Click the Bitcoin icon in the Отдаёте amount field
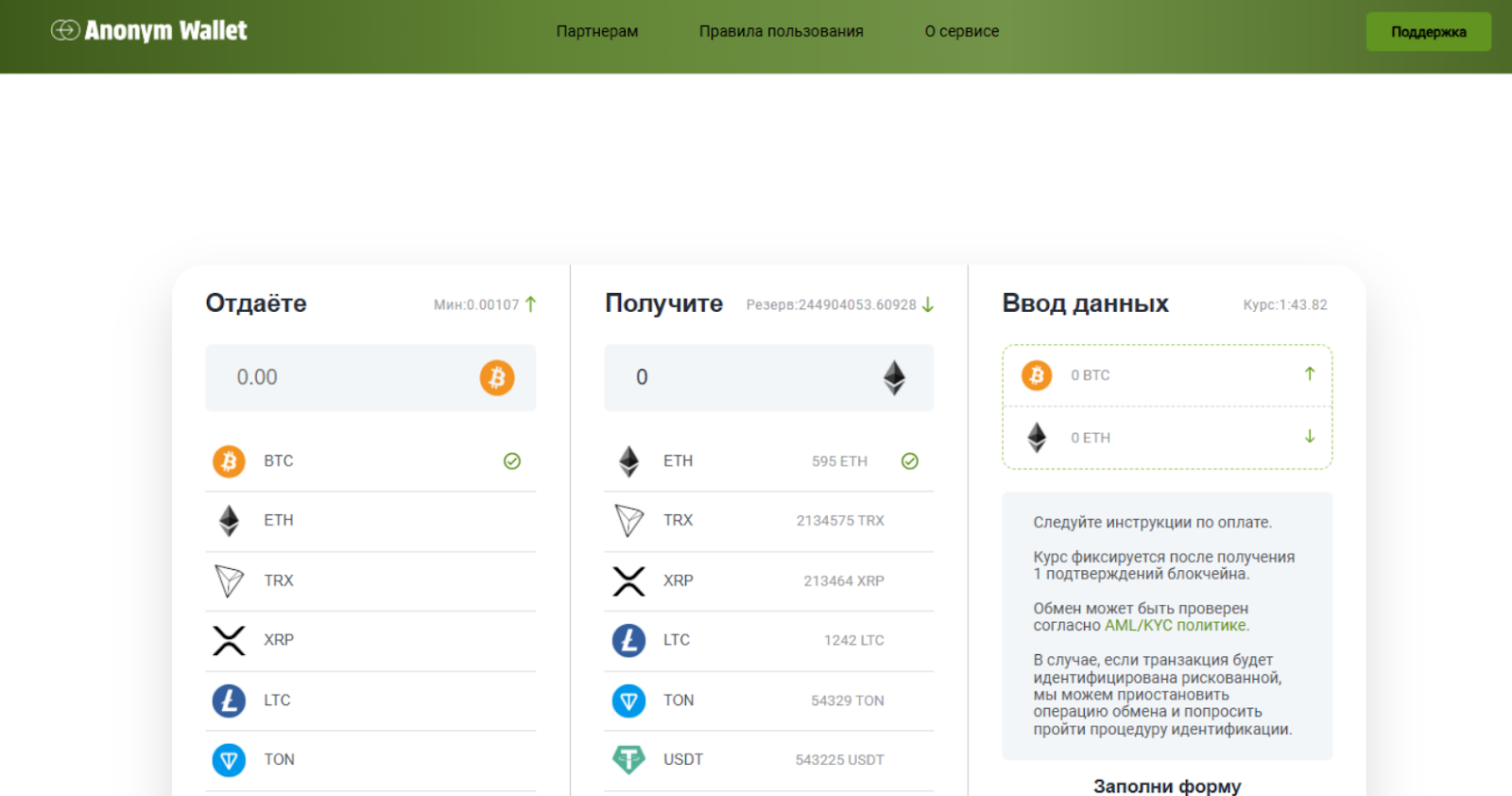The width and height of the screenshot is (1512, 796). [497, 377]
